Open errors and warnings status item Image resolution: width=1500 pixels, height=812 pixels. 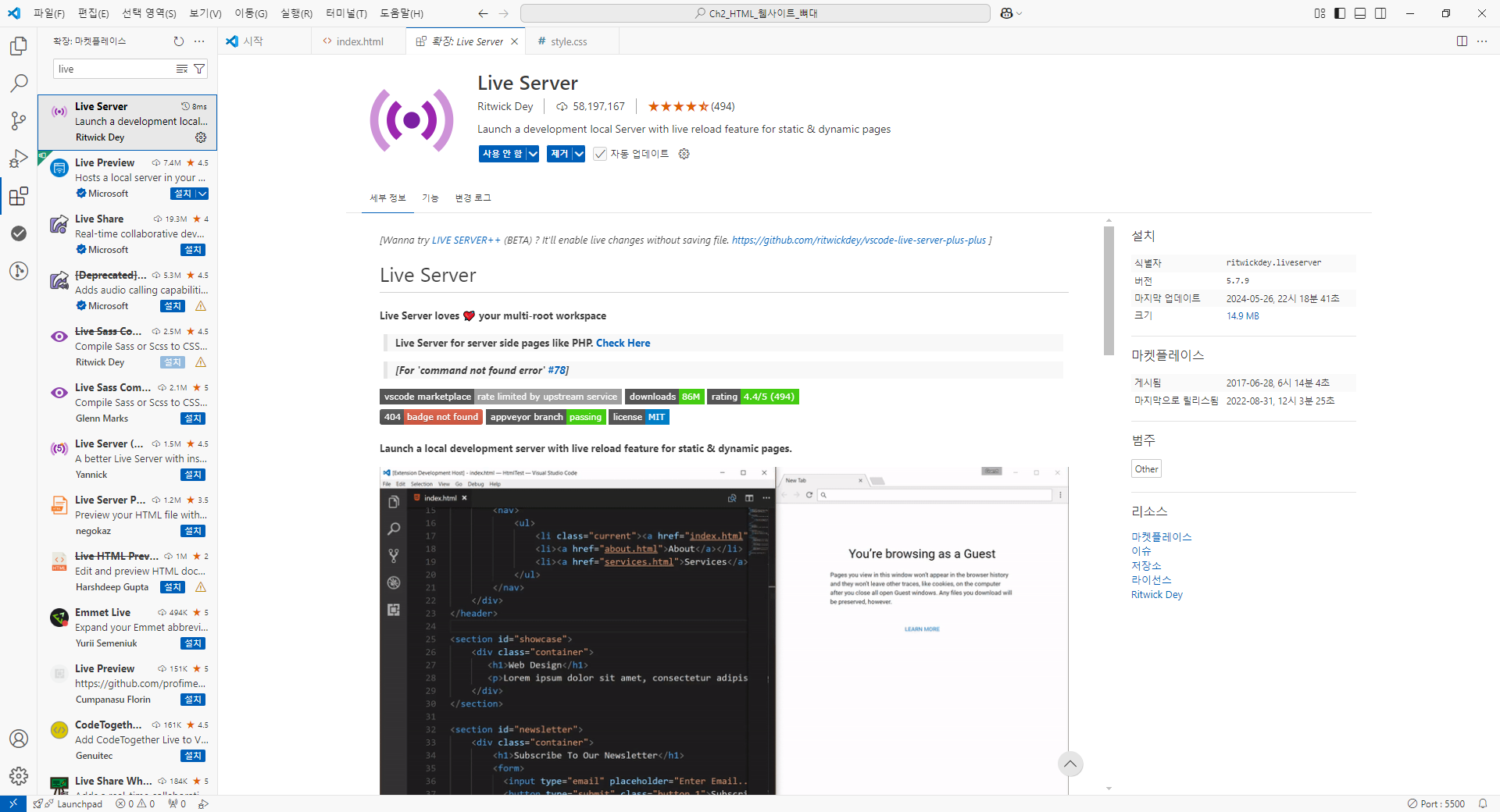click(135, 803)
